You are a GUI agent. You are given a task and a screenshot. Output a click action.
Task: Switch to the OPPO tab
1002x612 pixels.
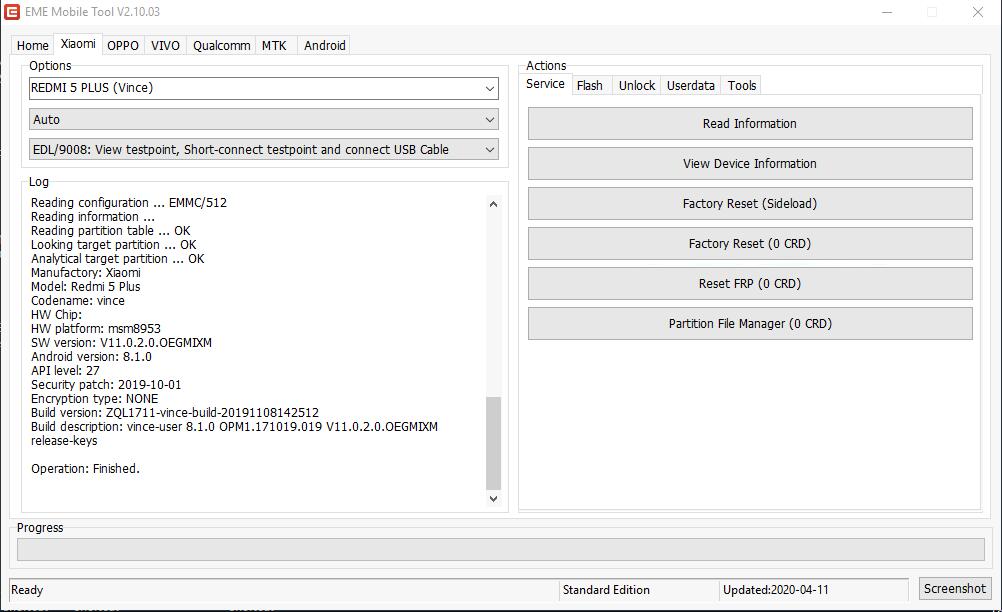[123, 45]
